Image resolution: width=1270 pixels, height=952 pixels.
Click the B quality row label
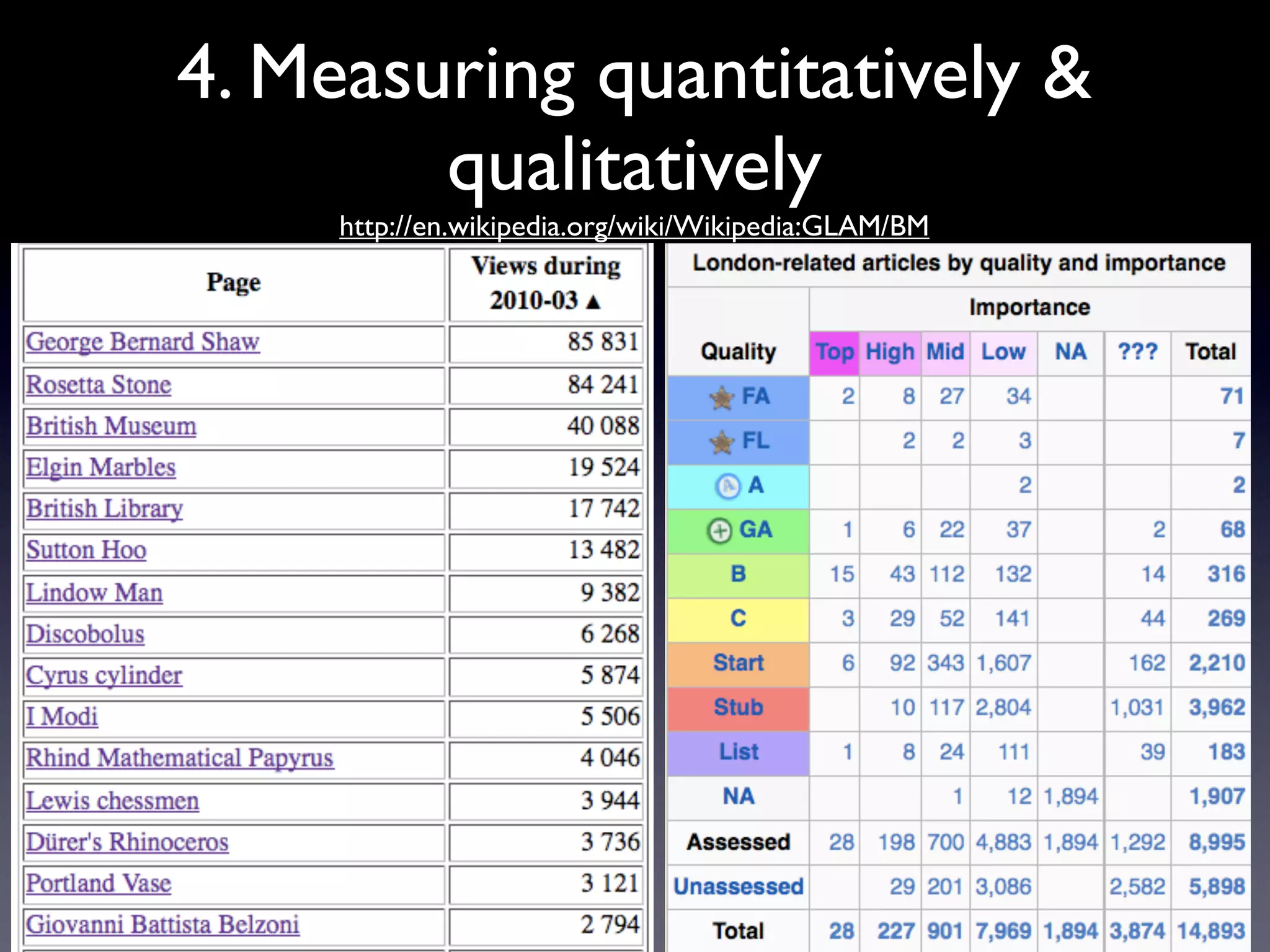click(738, 575)
